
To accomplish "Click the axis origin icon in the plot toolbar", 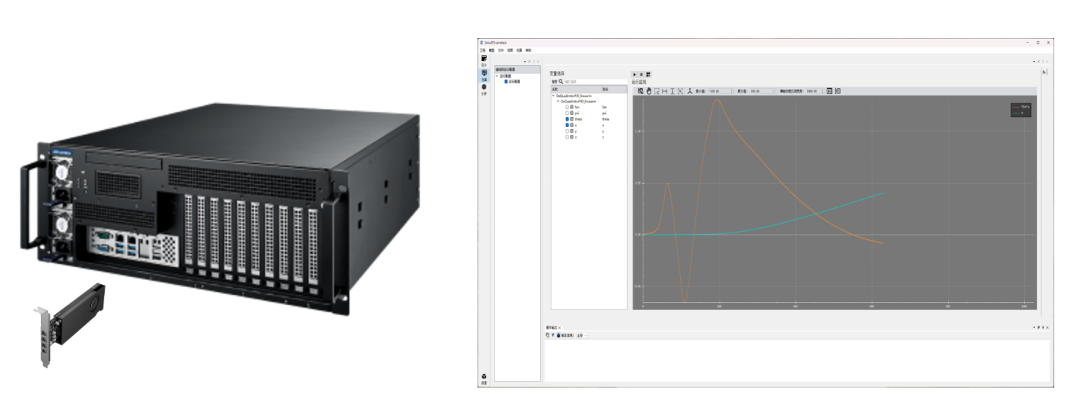I will (689, 91).
